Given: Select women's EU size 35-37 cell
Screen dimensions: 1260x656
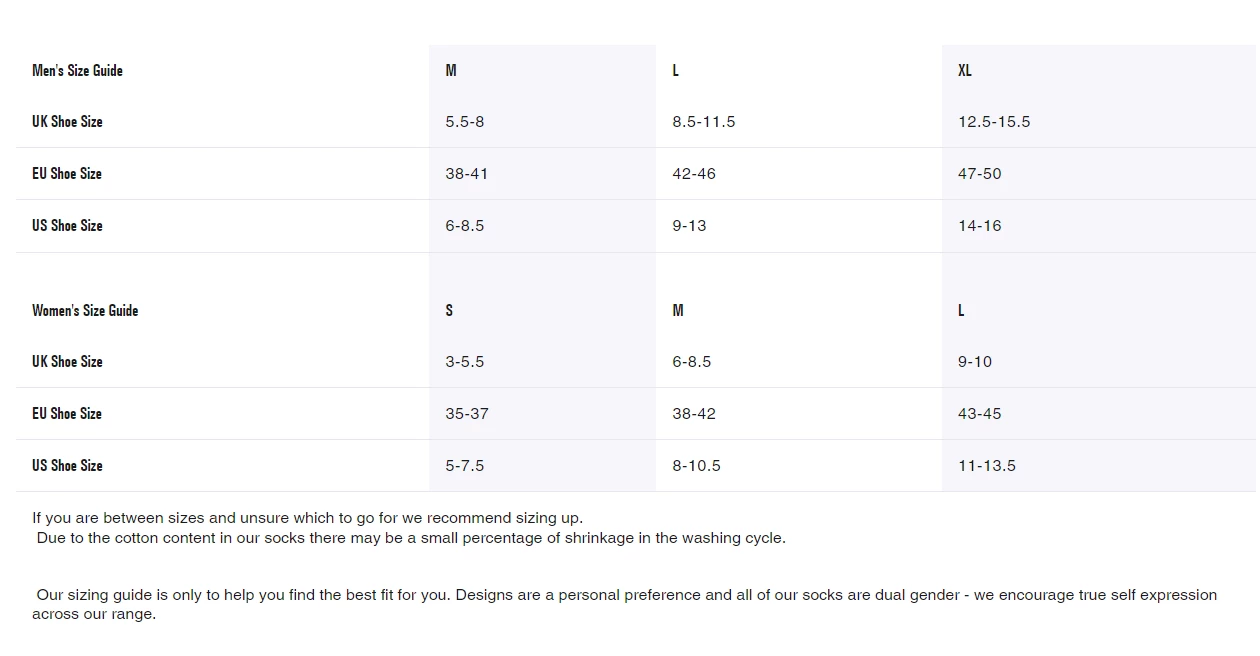Looking at the screenshot, I should tap(467, 414).
